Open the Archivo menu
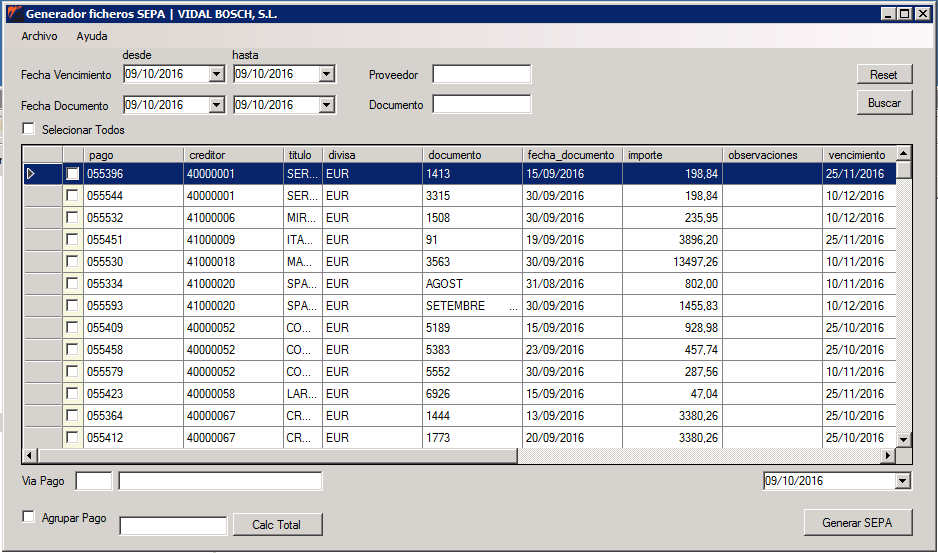Screen dimensions: 938x553 (x=39, y=36)
